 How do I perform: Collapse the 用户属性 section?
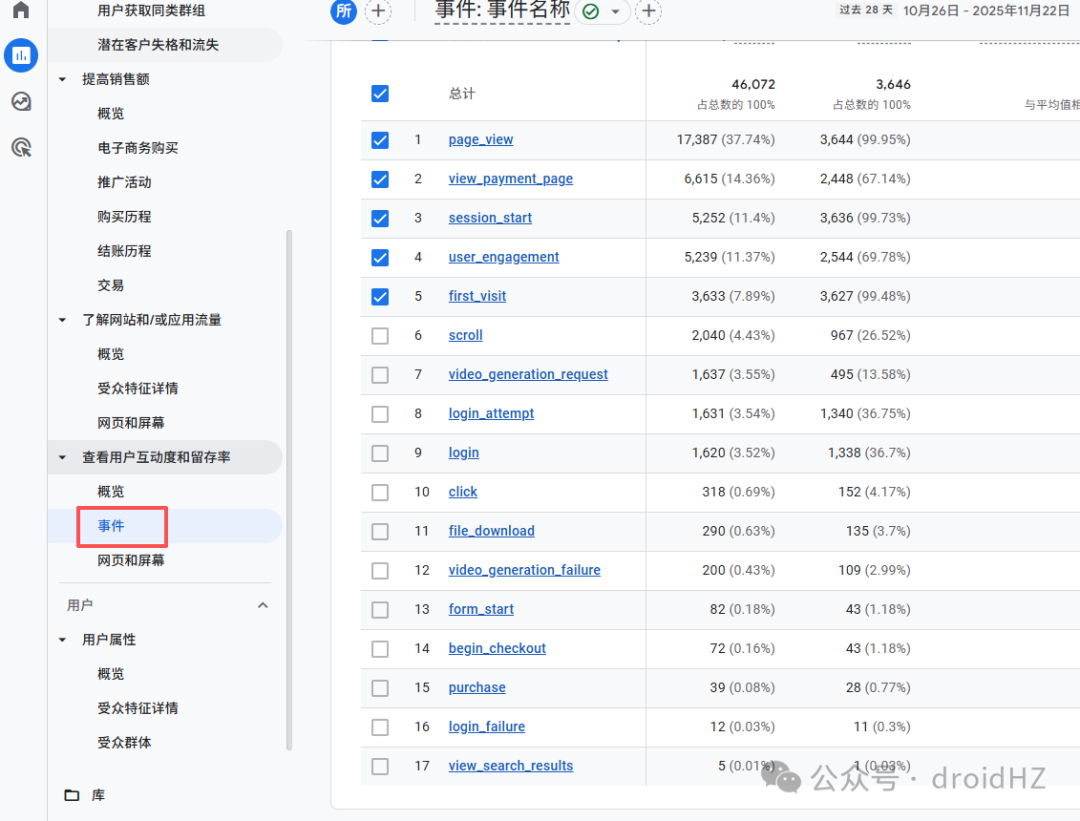pyautogui.click(x=63, y=640)
